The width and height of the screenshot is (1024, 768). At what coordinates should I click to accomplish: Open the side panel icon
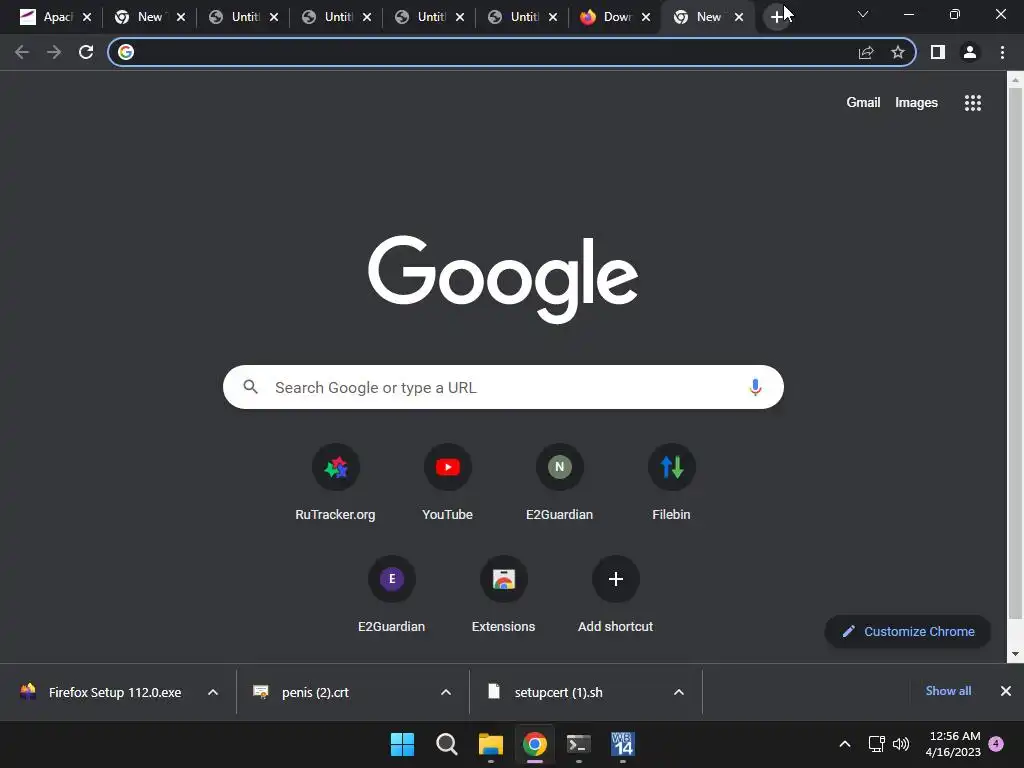coord(938,52)
